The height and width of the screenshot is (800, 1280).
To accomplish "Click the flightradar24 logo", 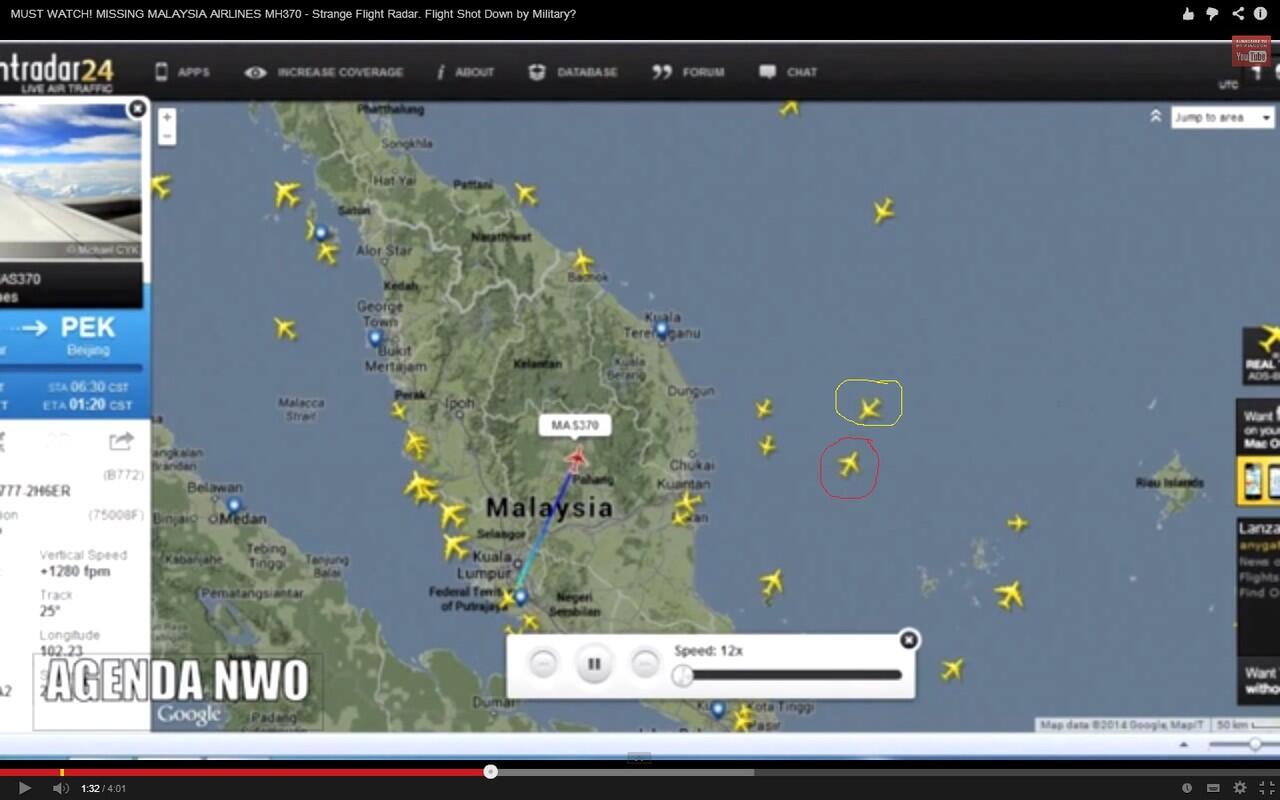I will (x=57, y=75).
